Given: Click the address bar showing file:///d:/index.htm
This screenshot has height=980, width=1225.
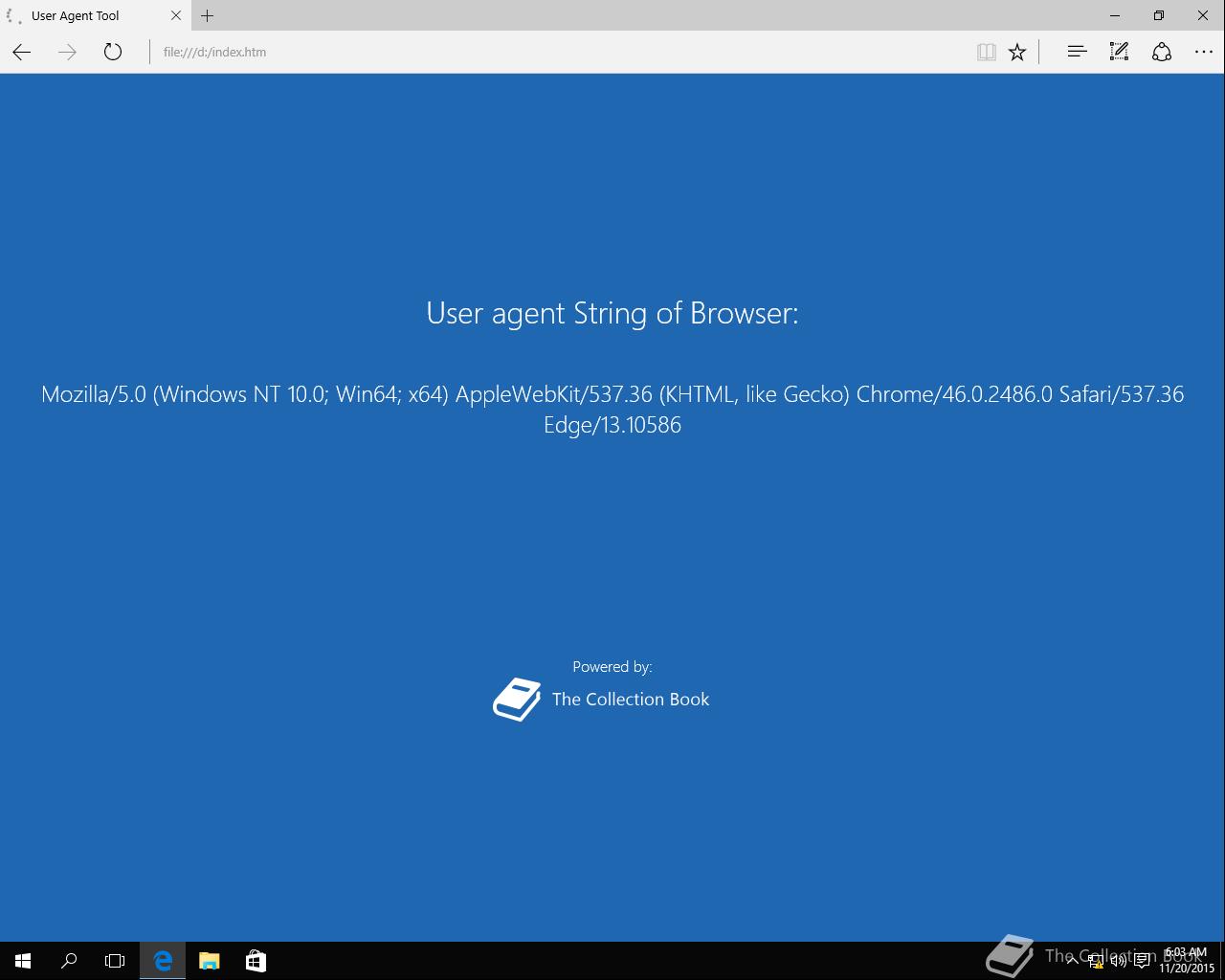Looking at the screenshot, I should [560, 52].
